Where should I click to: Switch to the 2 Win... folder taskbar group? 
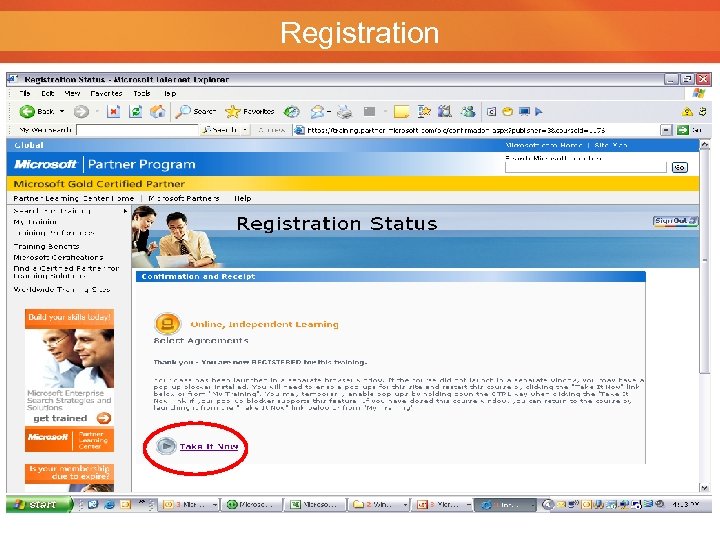379,505
